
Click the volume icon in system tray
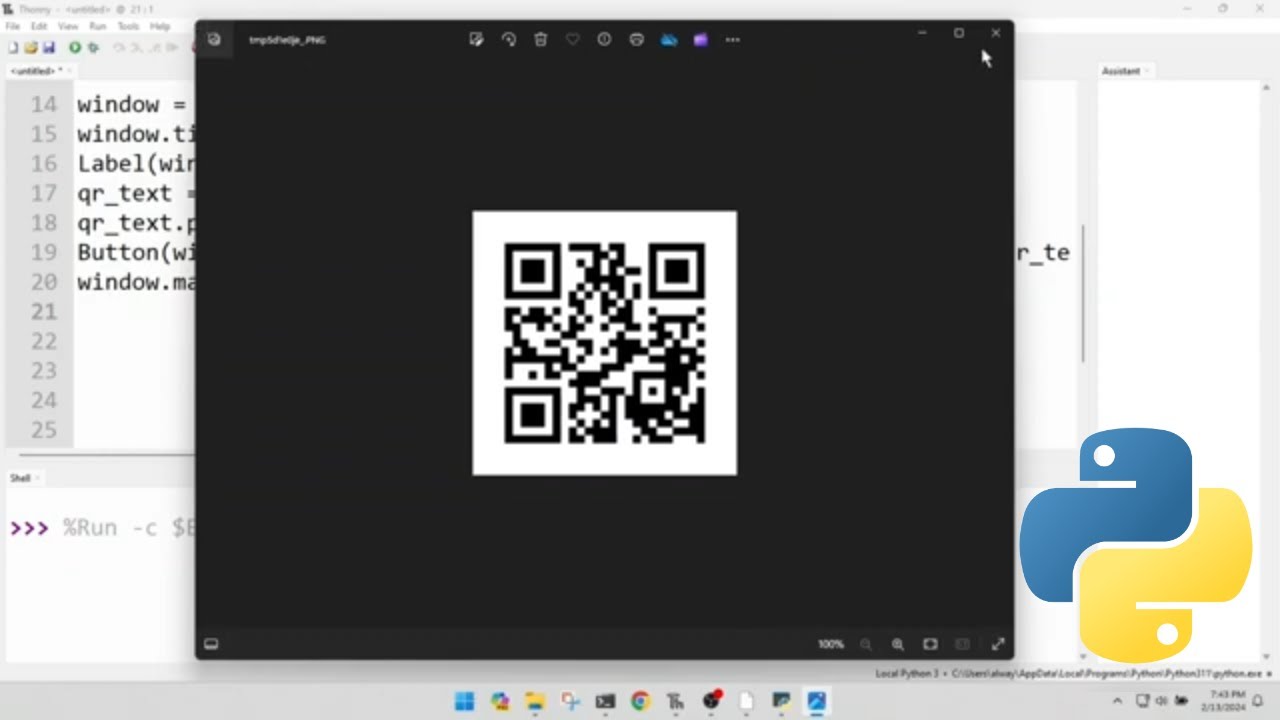pyautogui.click(x=1163, y=700)
